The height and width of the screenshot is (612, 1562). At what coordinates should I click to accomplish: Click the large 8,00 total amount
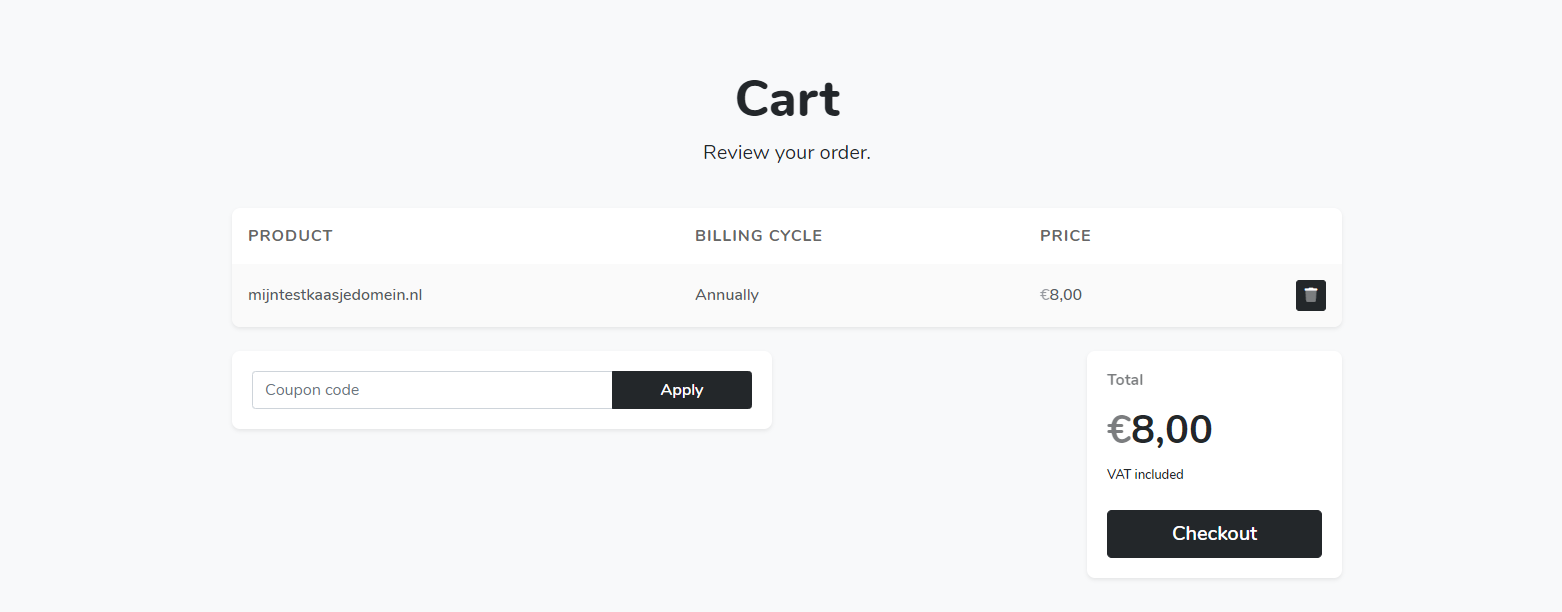click(1172, 430)
